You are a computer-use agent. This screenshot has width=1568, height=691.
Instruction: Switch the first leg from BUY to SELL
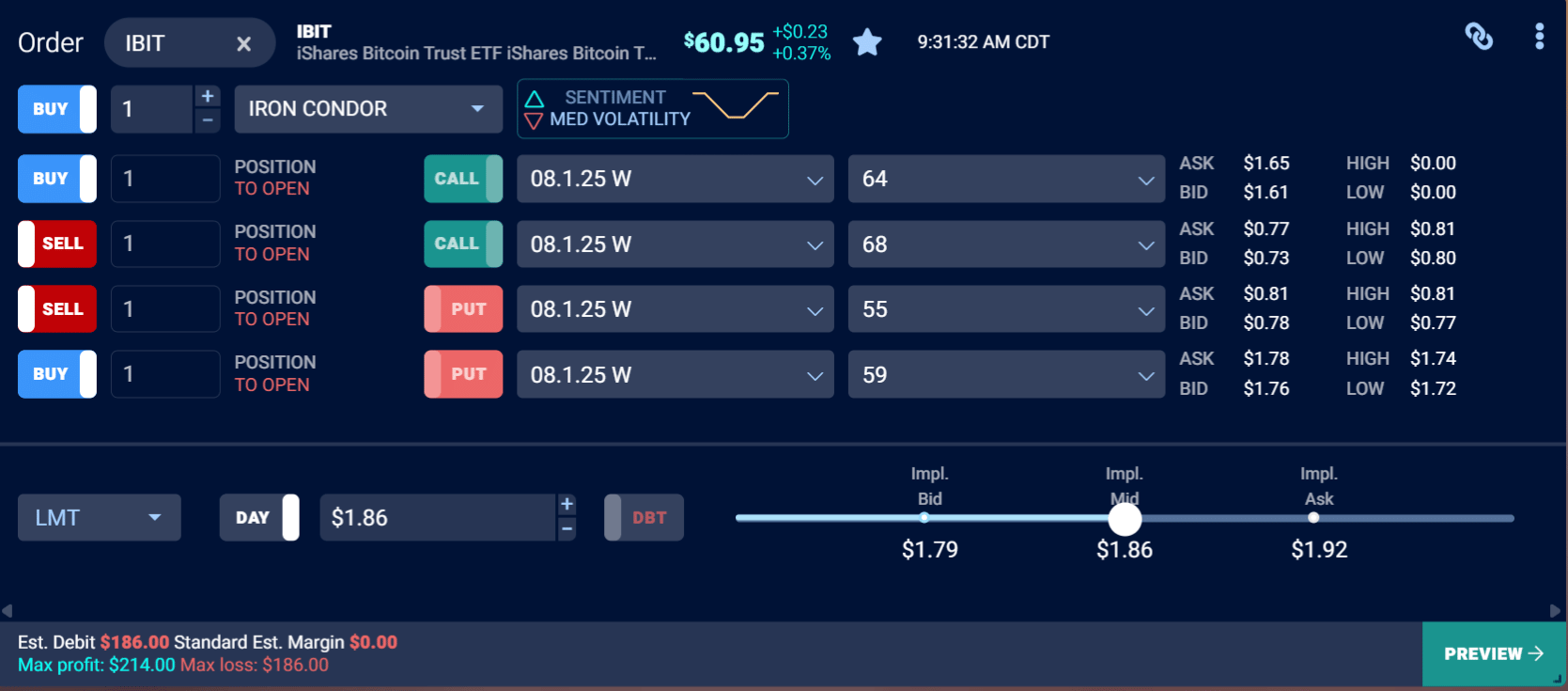coord(56,178)
